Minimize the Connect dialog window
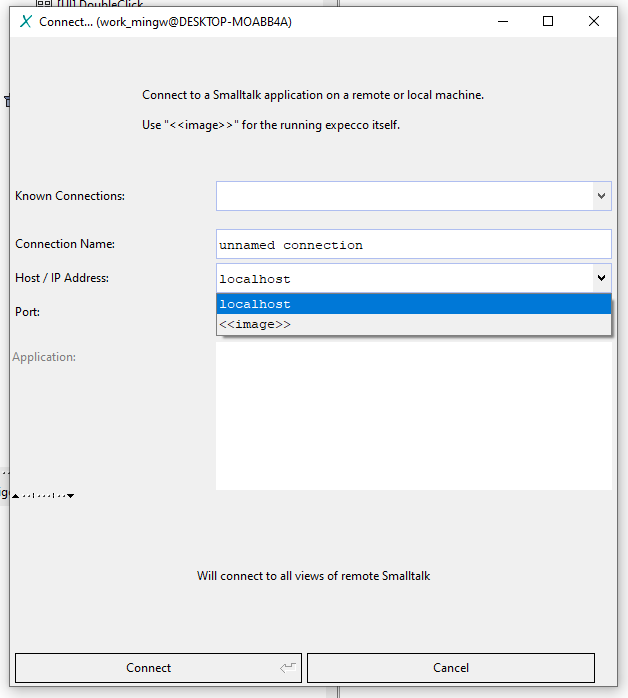The width and height of the screenshot is (628, 698). click(502, 21)
